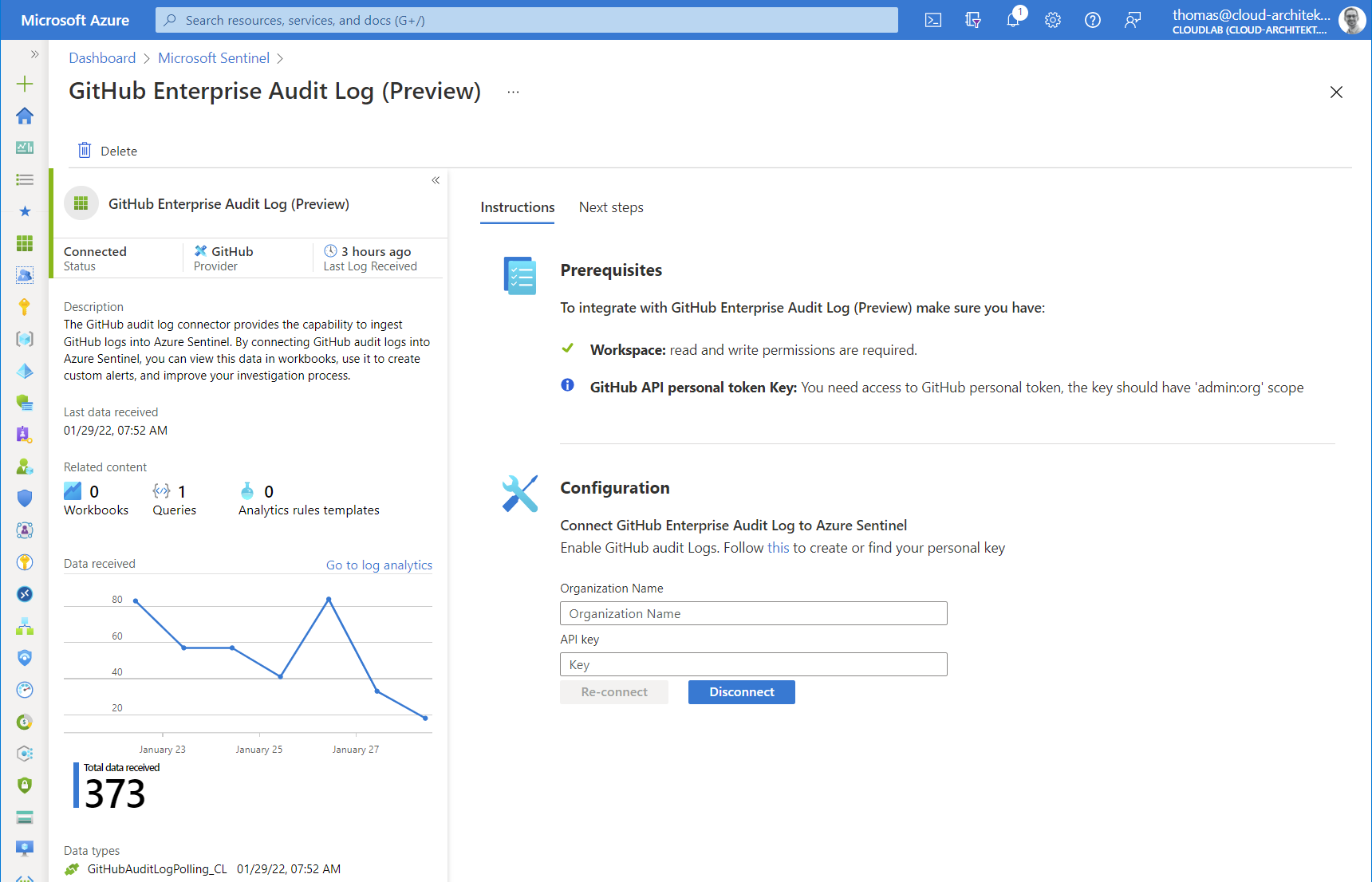Switch to the Next steps tab

(611, 207)
